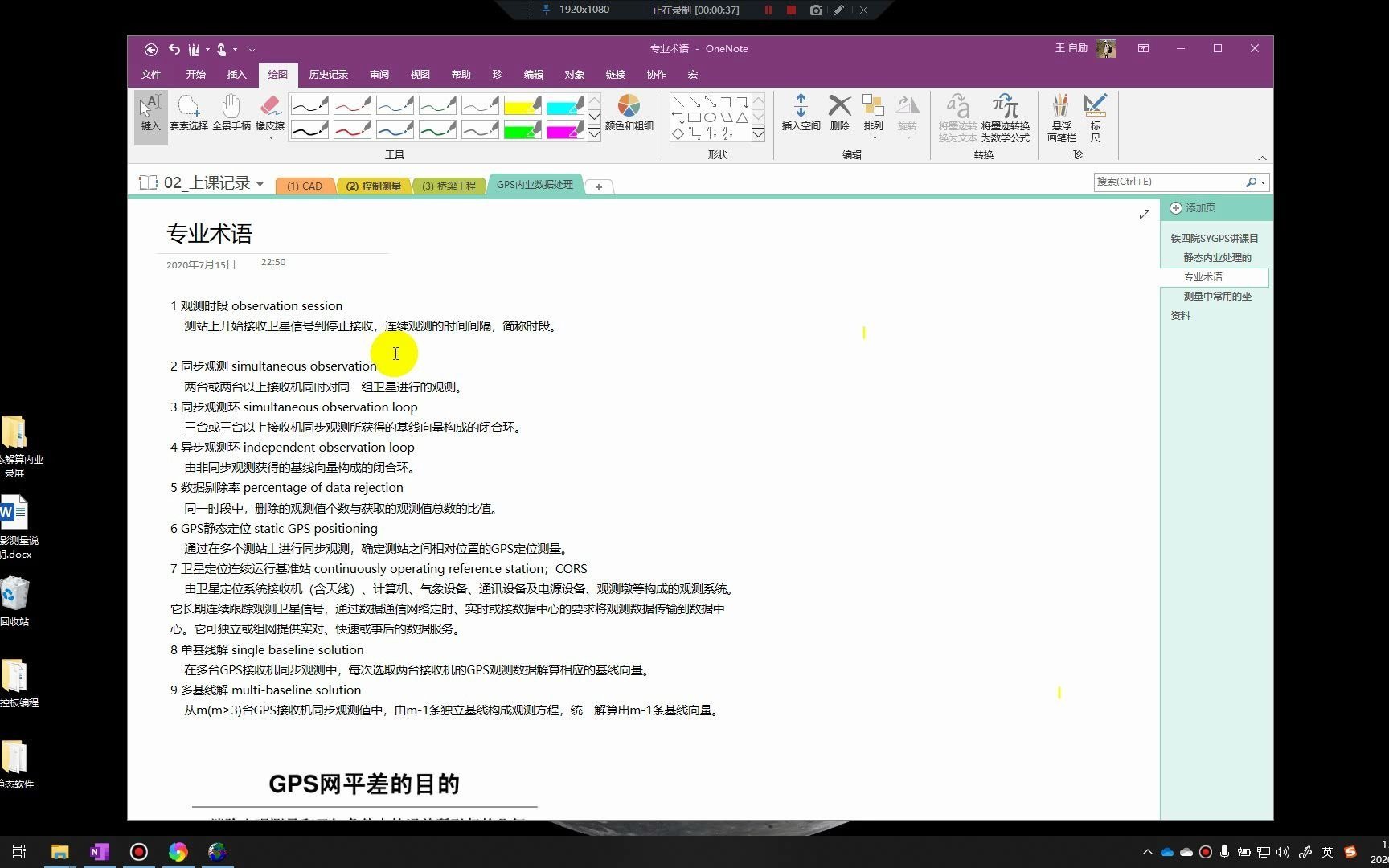The image size is (1389, 868).
Task: Expand the pen gallery with the More arrow
Action: click(594, 133)
